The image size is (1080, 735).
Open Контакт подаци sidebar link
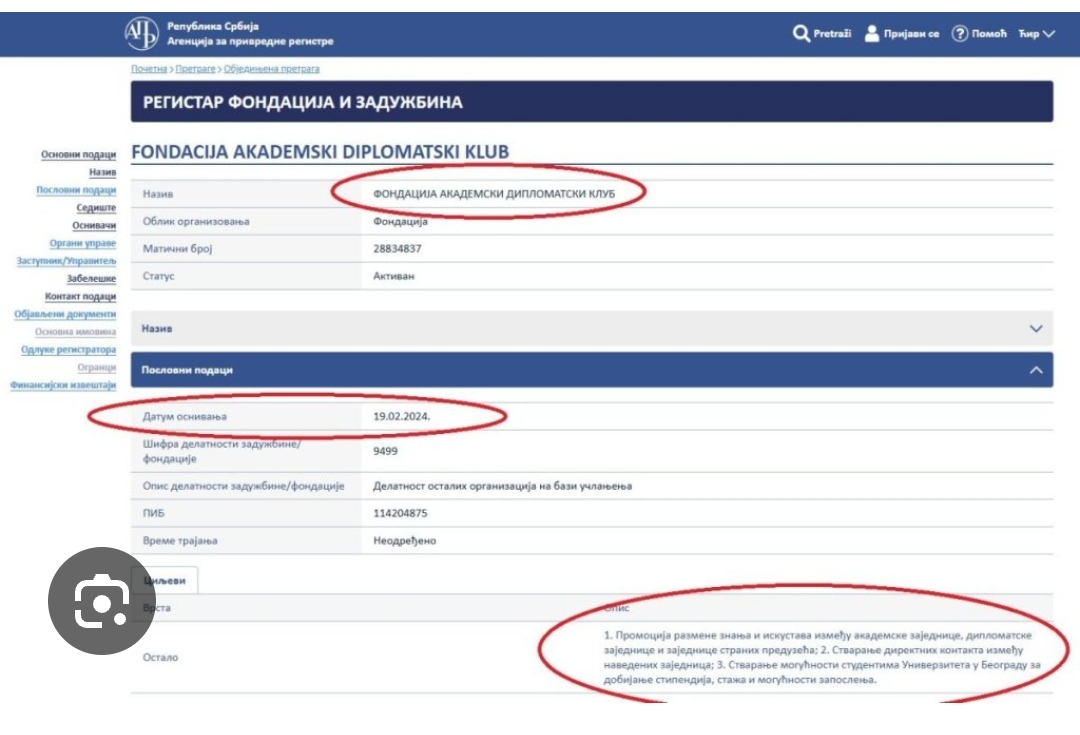click(81, 296)
